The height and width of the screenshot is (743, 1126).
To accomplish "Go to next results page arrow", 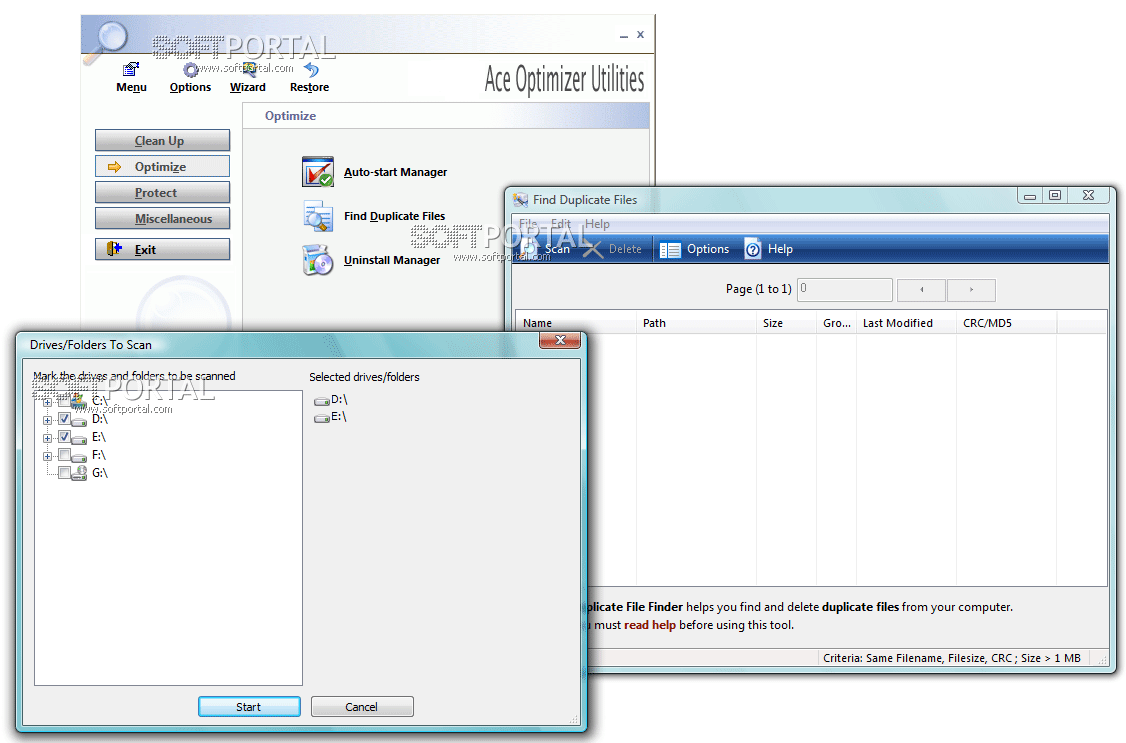I will tap(971, 290).
